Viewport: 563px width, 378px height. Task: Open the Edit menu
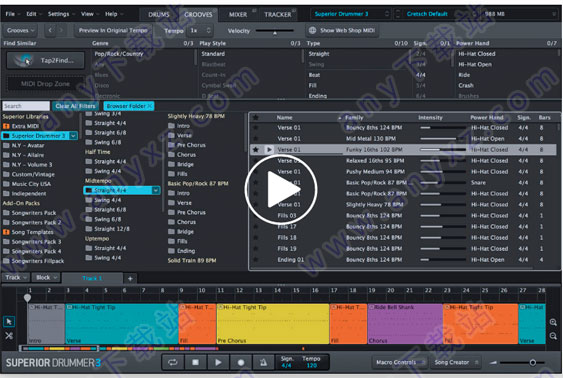click(33, 14)
